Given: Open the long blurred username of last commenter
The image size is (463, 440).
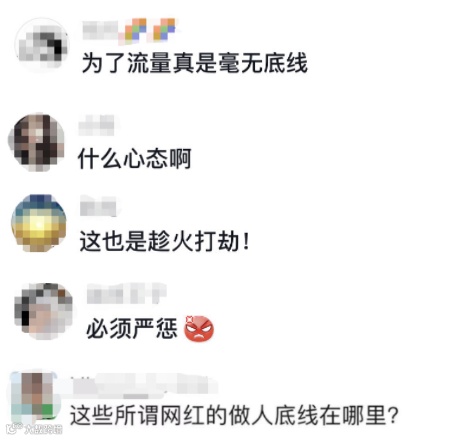Looking at the screenshot, I should [145, 386].
